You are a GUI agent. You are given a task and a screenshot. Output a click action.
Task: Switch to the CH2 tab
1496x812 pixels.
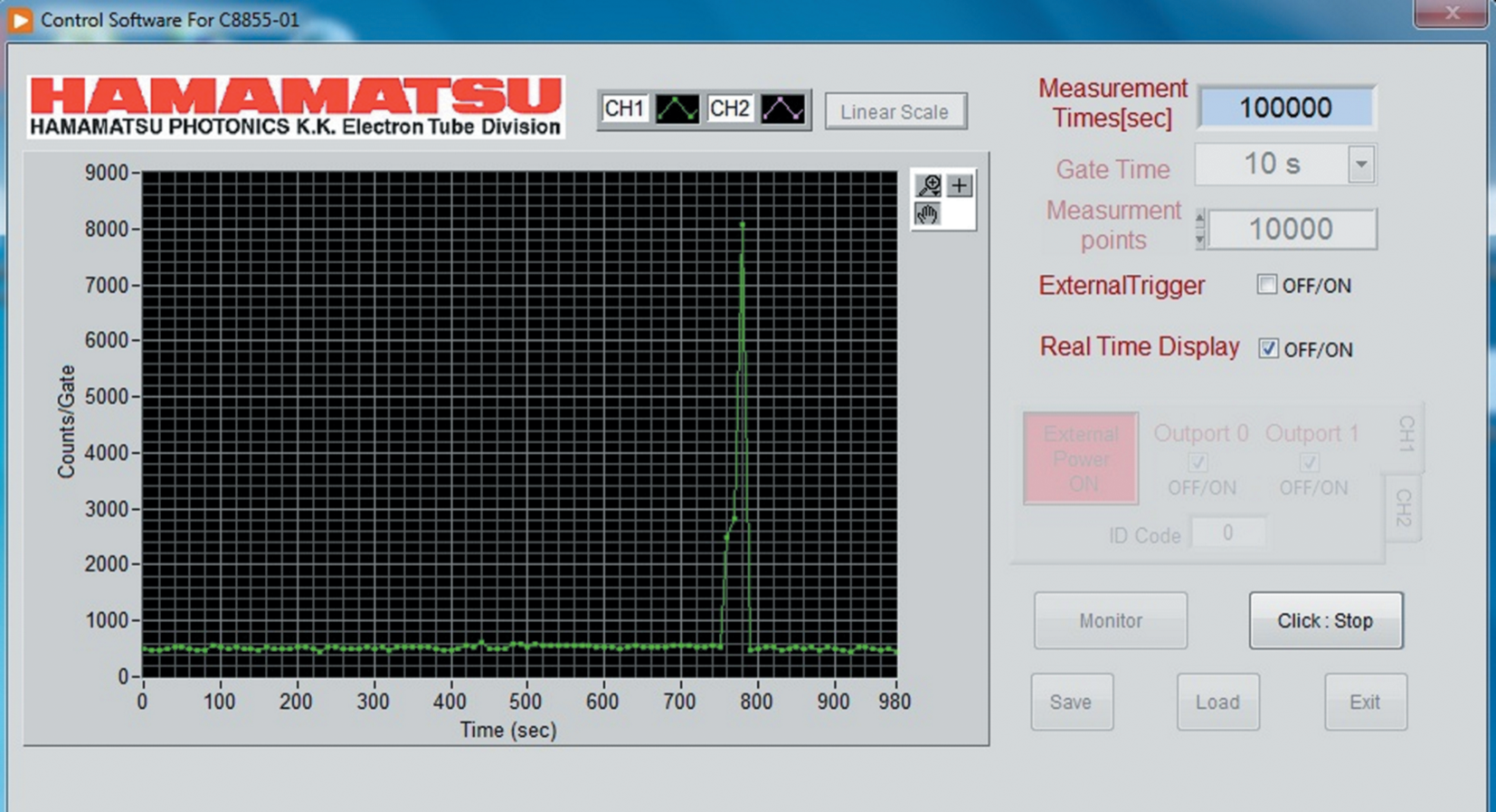[x=1403, y=508]
